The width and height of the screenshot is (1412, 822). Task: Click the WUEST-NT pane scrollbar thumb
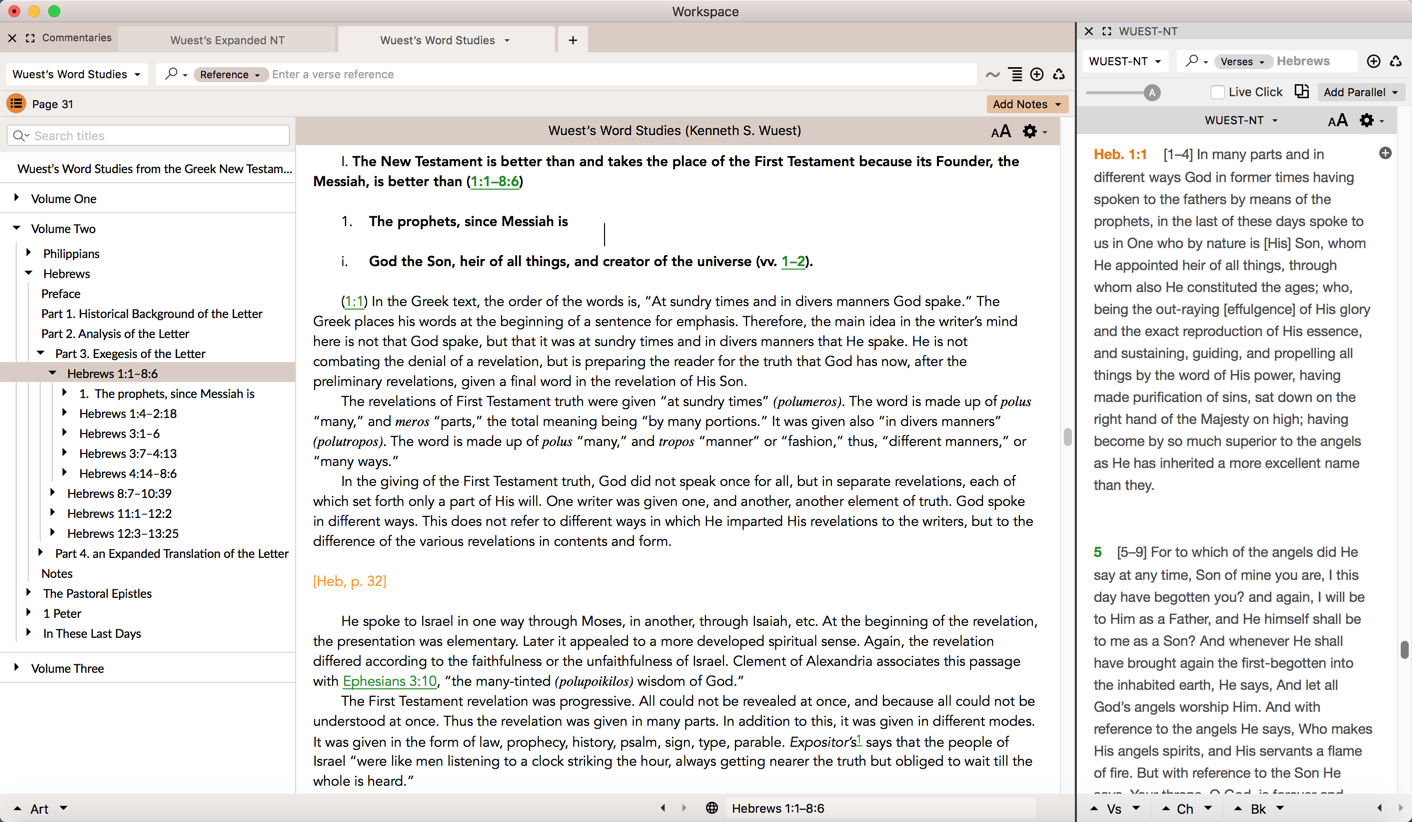1404,650
